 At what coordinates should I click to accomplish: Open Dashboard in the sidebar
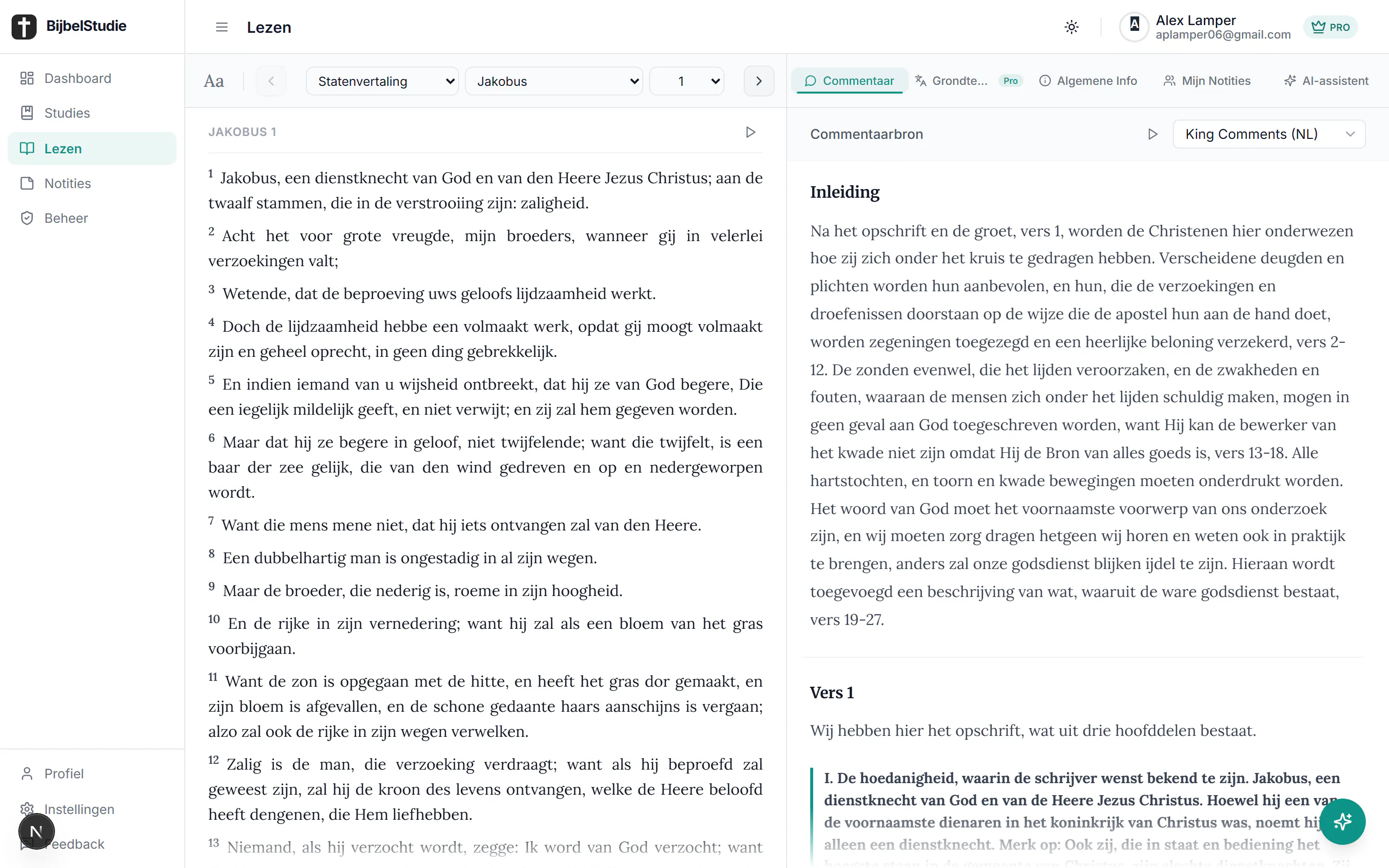tap(92, 78)
